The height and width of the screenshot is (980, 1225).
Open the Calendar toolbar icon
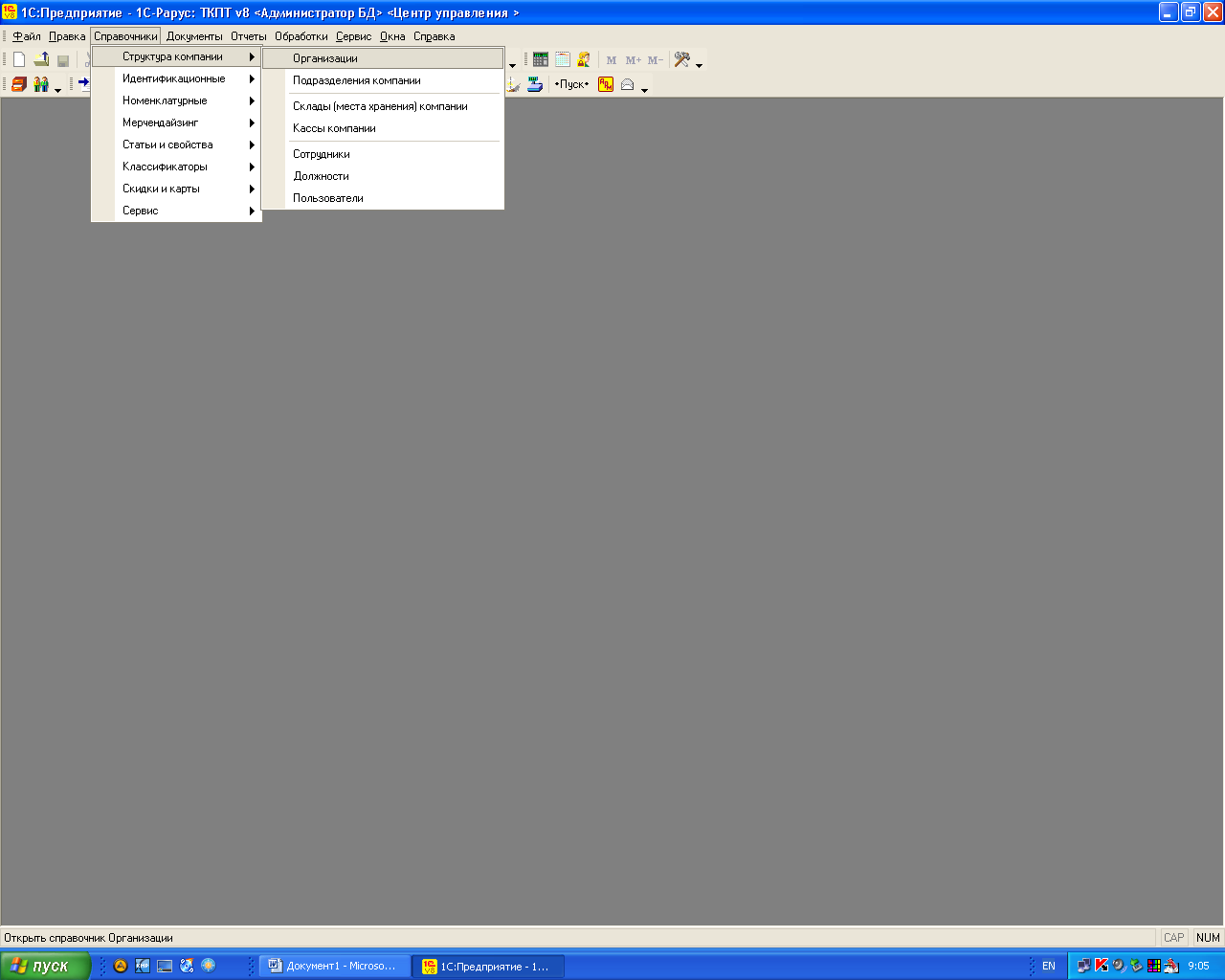click(563, 59)
